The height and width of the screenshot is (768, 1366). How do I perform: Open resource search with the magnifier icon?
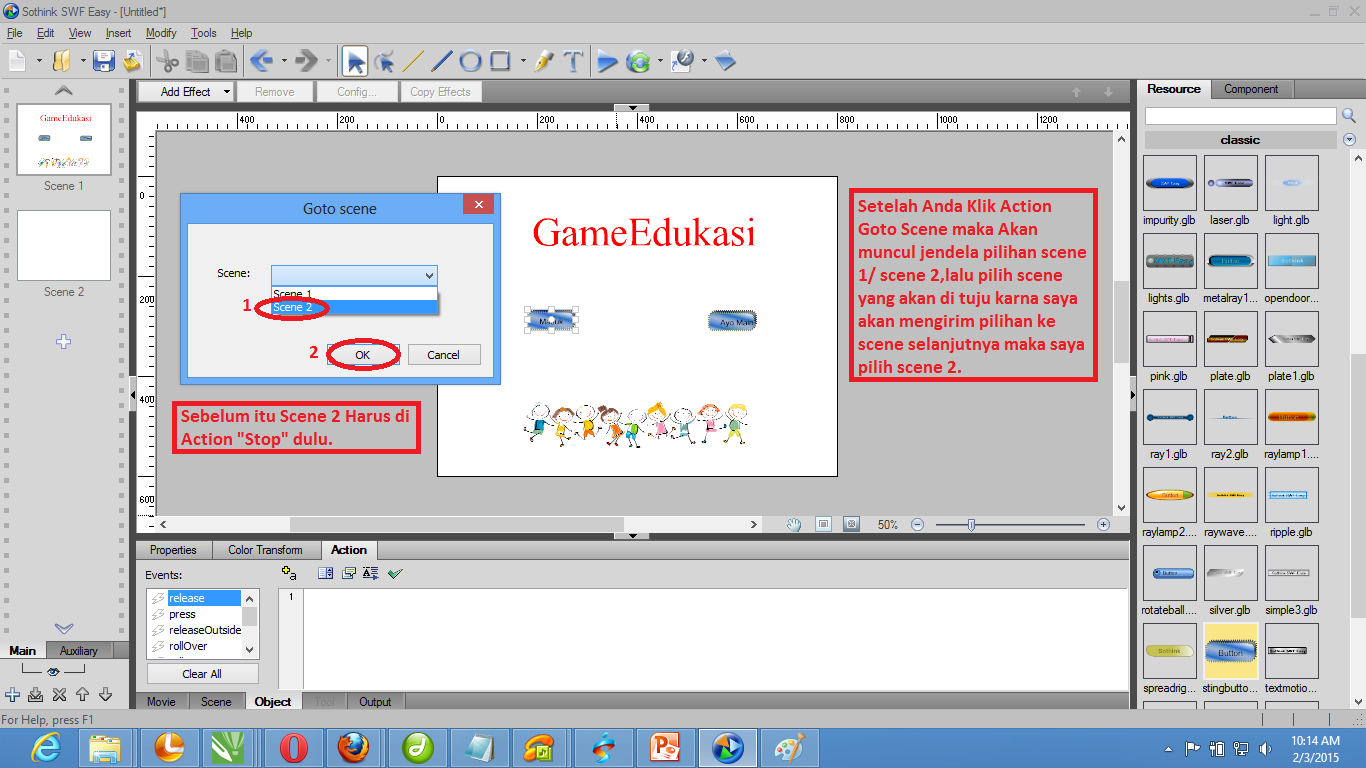pyautogui.click(x=1350, y=115)
